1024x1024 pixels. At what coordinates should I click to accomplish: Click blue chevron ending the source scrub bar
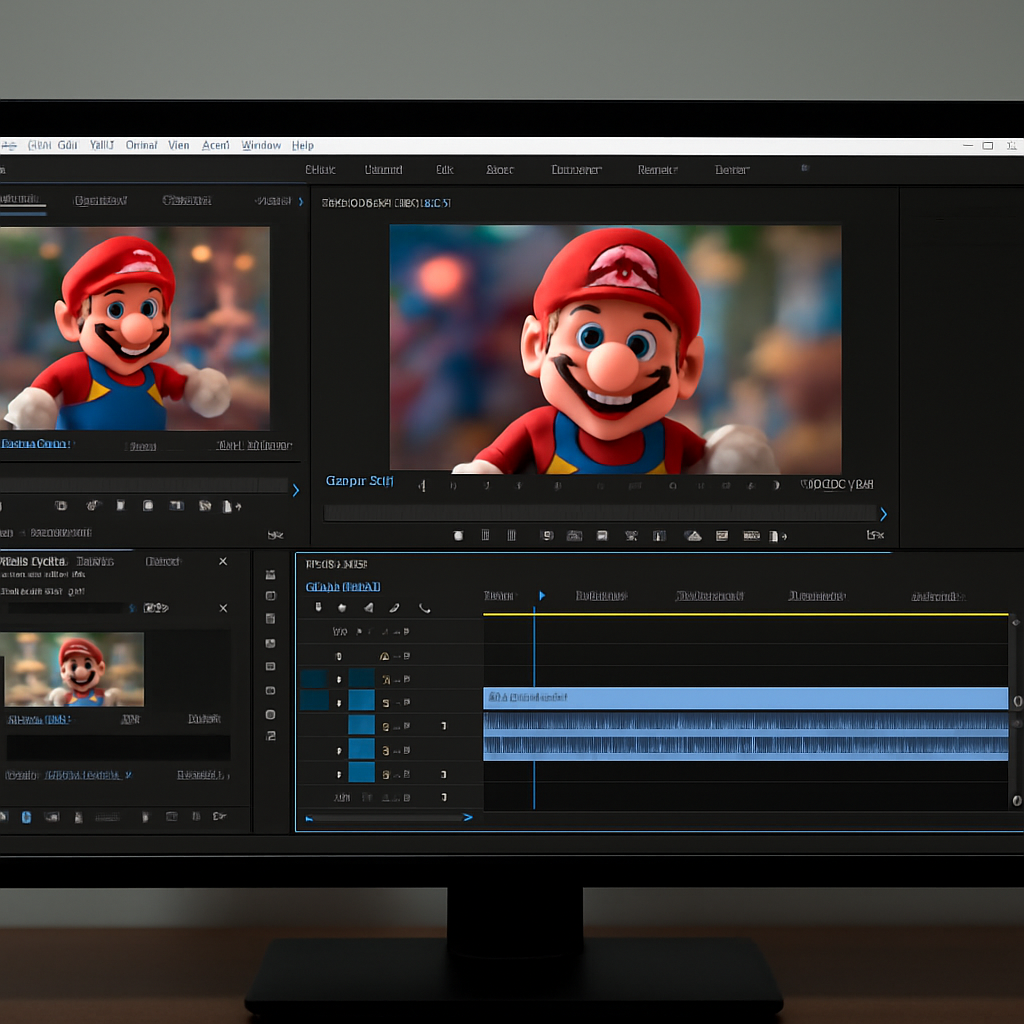pyautogui.click(x=296, y=490)
